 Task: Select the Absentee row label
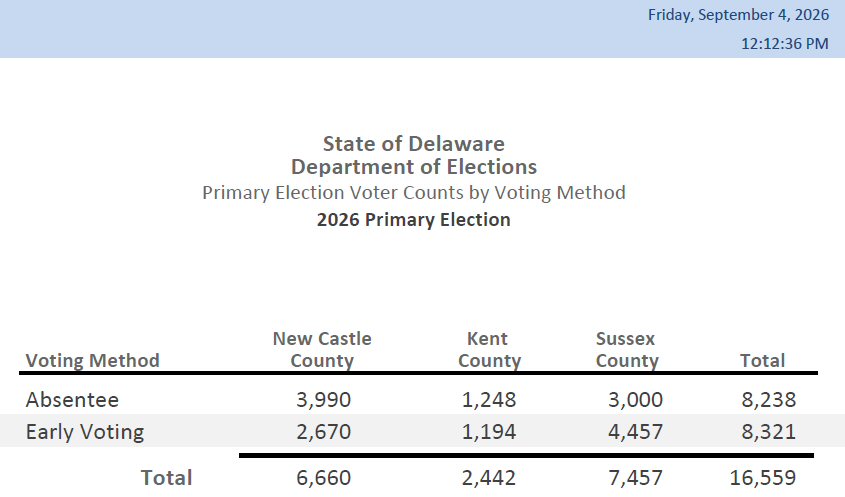[x=72, y=399]
